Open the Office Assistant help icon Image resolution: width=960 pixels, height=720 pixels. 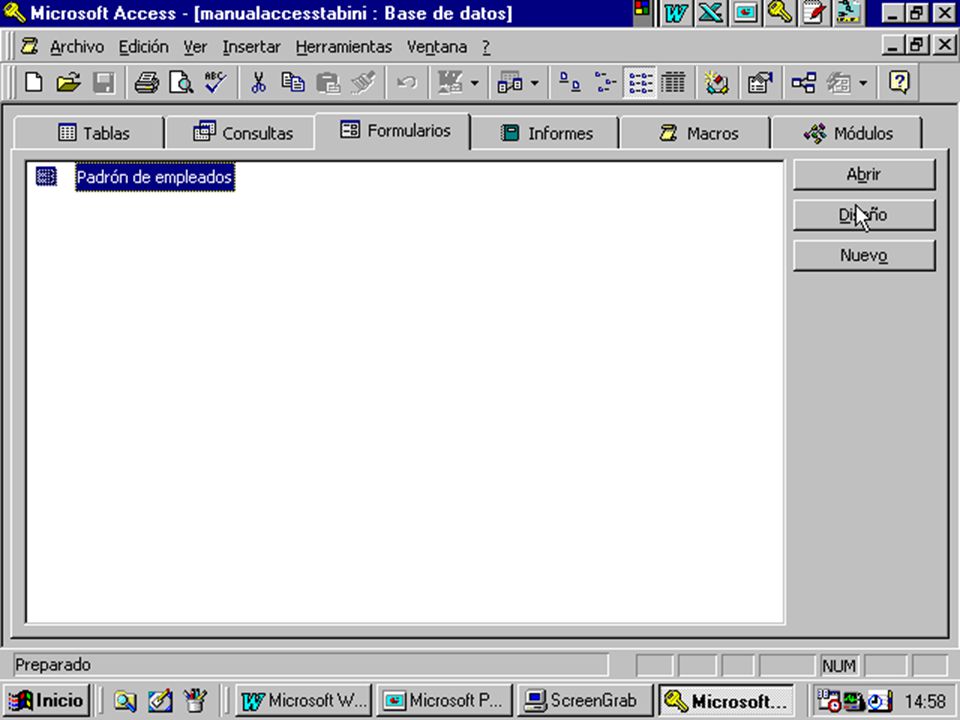point(899,82)
